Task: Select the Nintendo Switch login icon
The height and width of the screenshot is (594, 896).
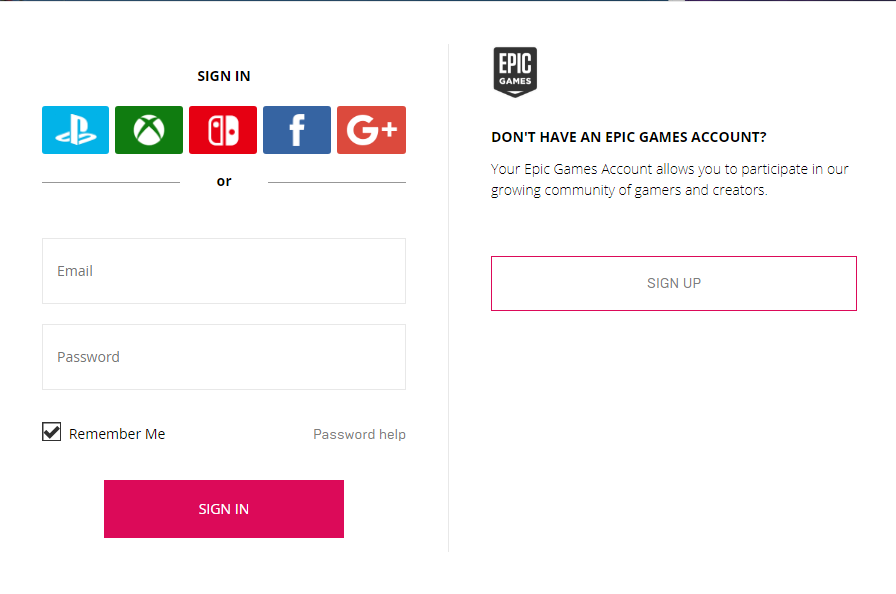Action: pyautogui.click(x=223, y=130)
